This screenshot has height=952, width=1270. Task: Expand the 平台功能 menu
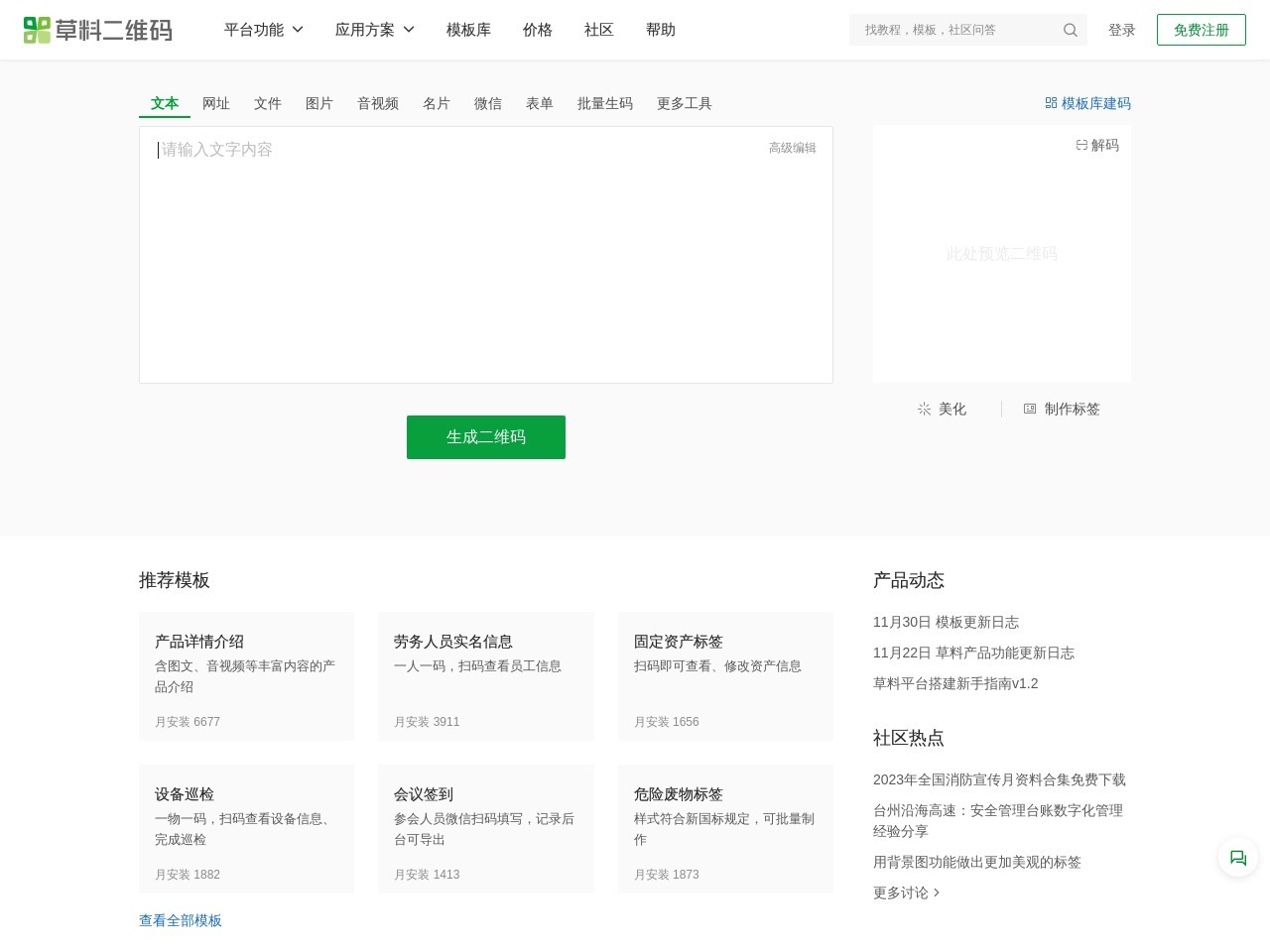pyautogui.click(x=263, y=30)
